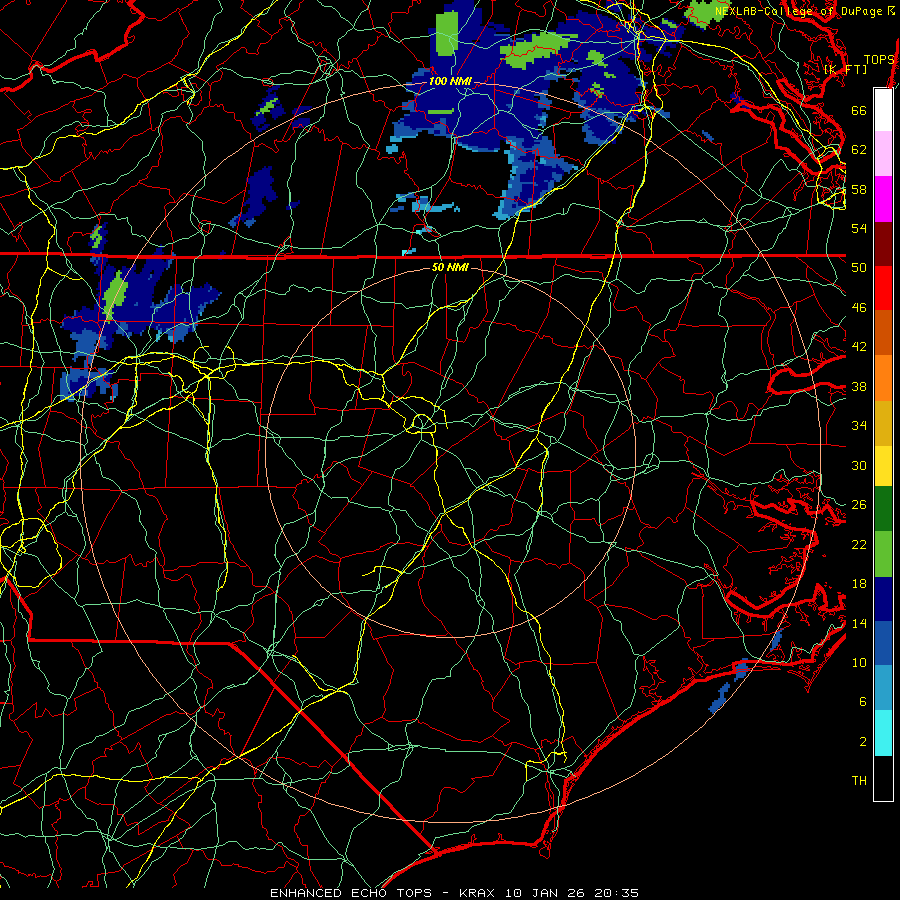This screenshot has height=900, width=900.
Task: Click the light pink 62 kft legend swatch
Action: pyautogui.click(x=883, y=154)
